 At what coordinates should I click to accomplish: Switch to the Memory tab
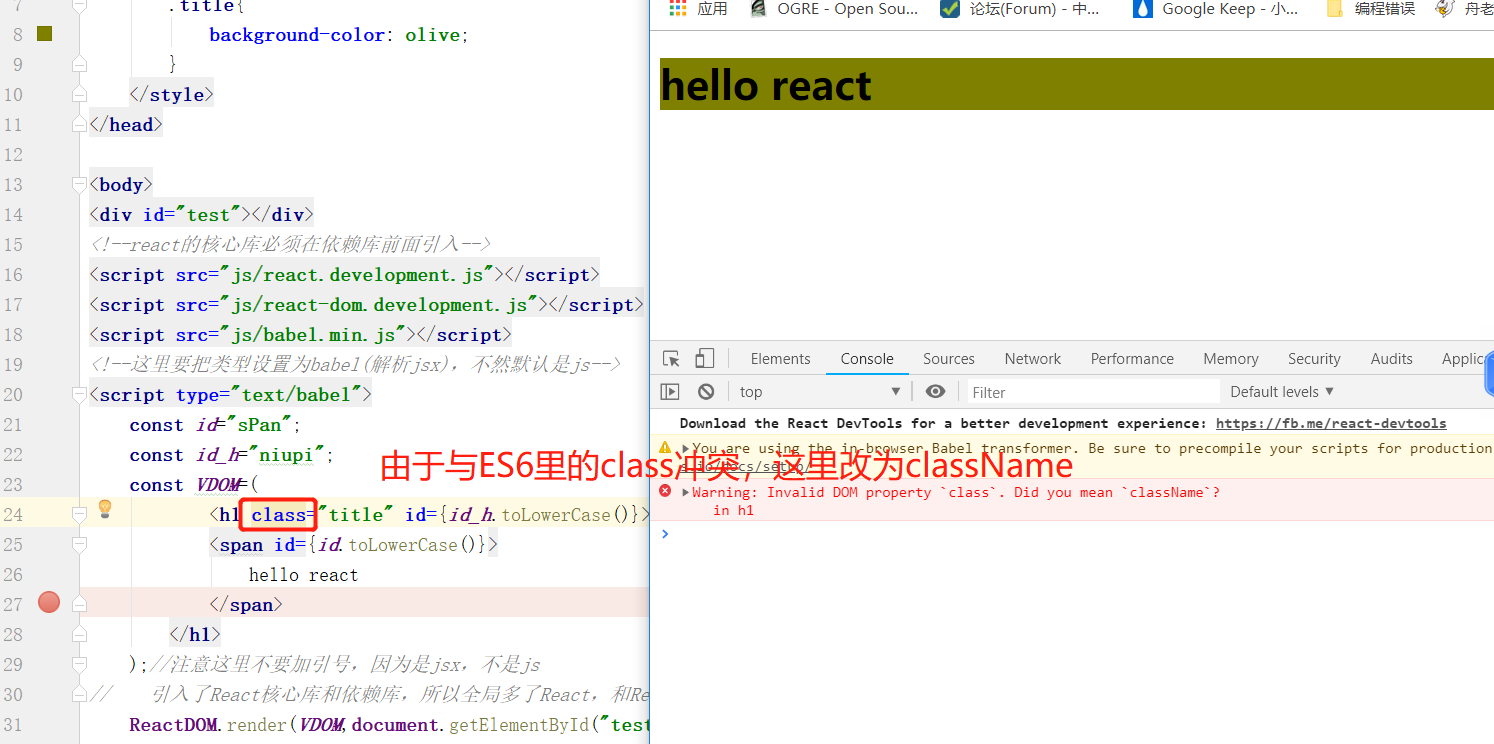1231,359
